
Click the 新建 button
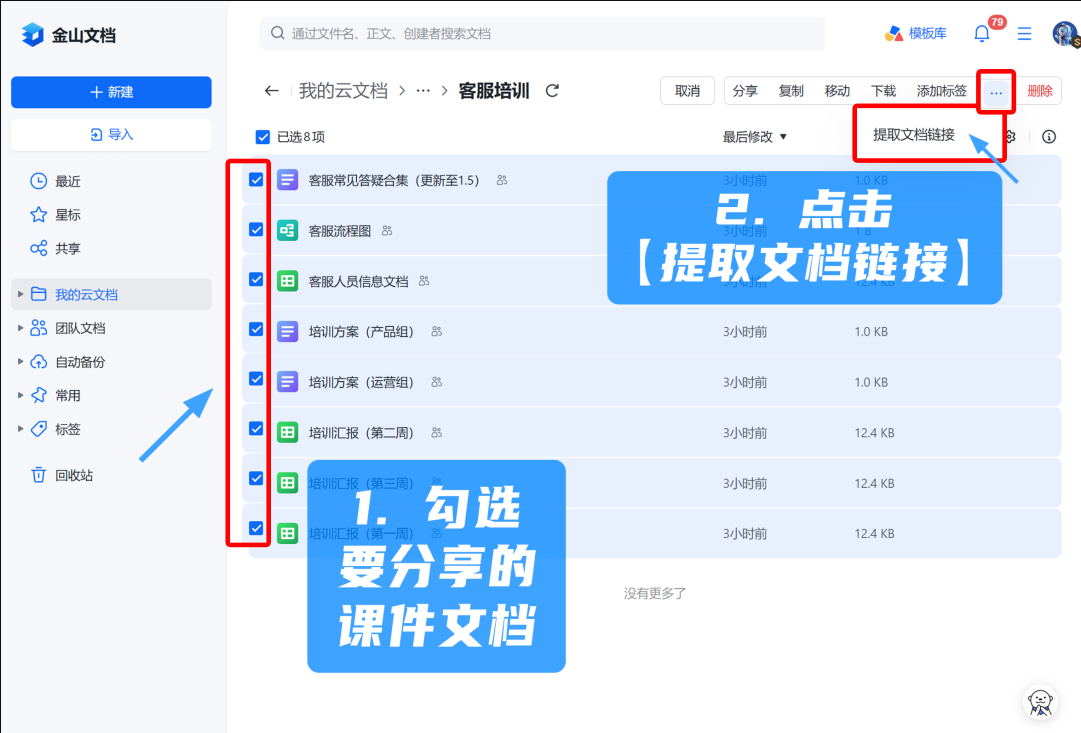pos(111,92)
